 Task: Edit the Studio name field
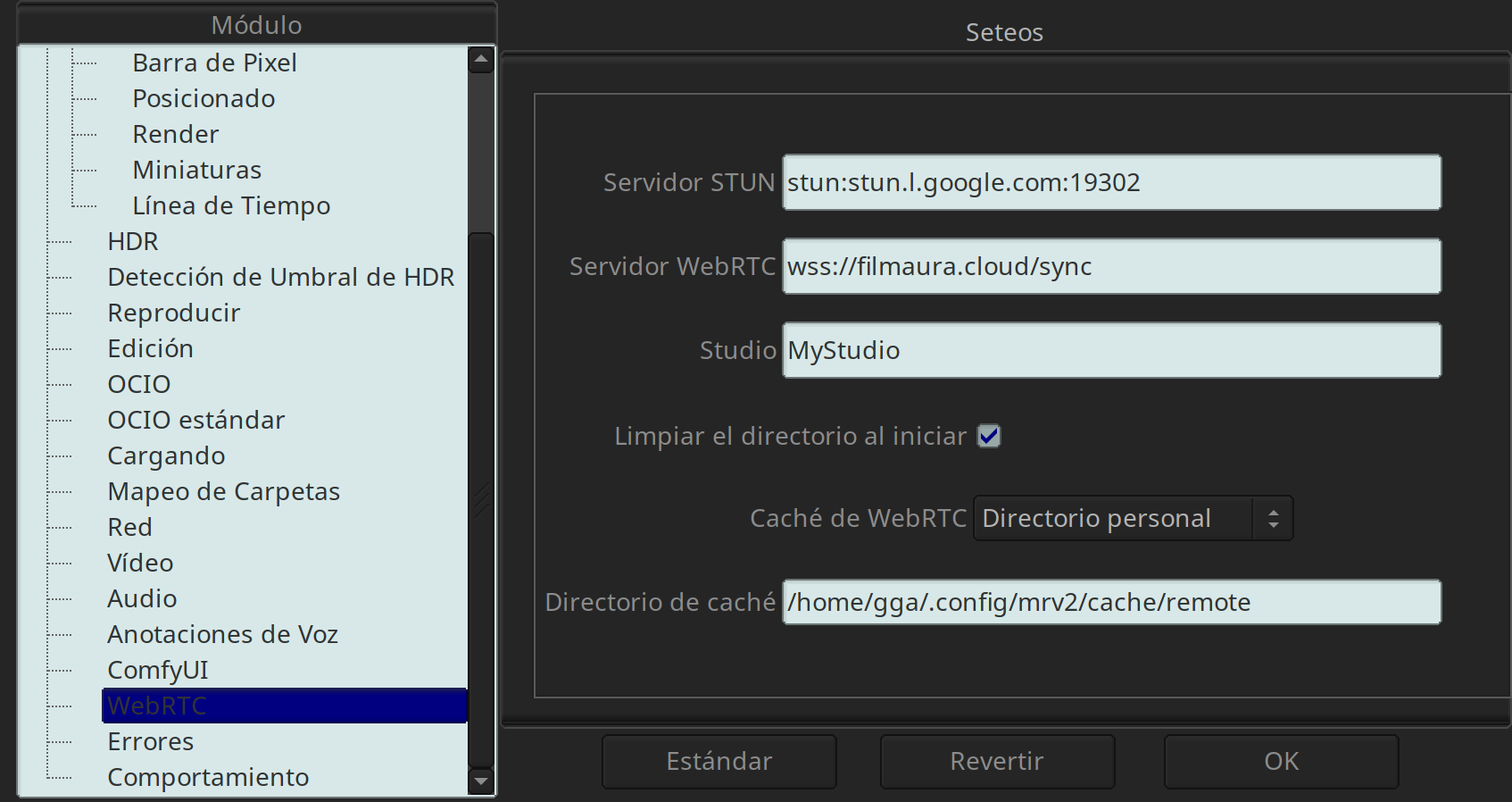tap(1111, 350)
